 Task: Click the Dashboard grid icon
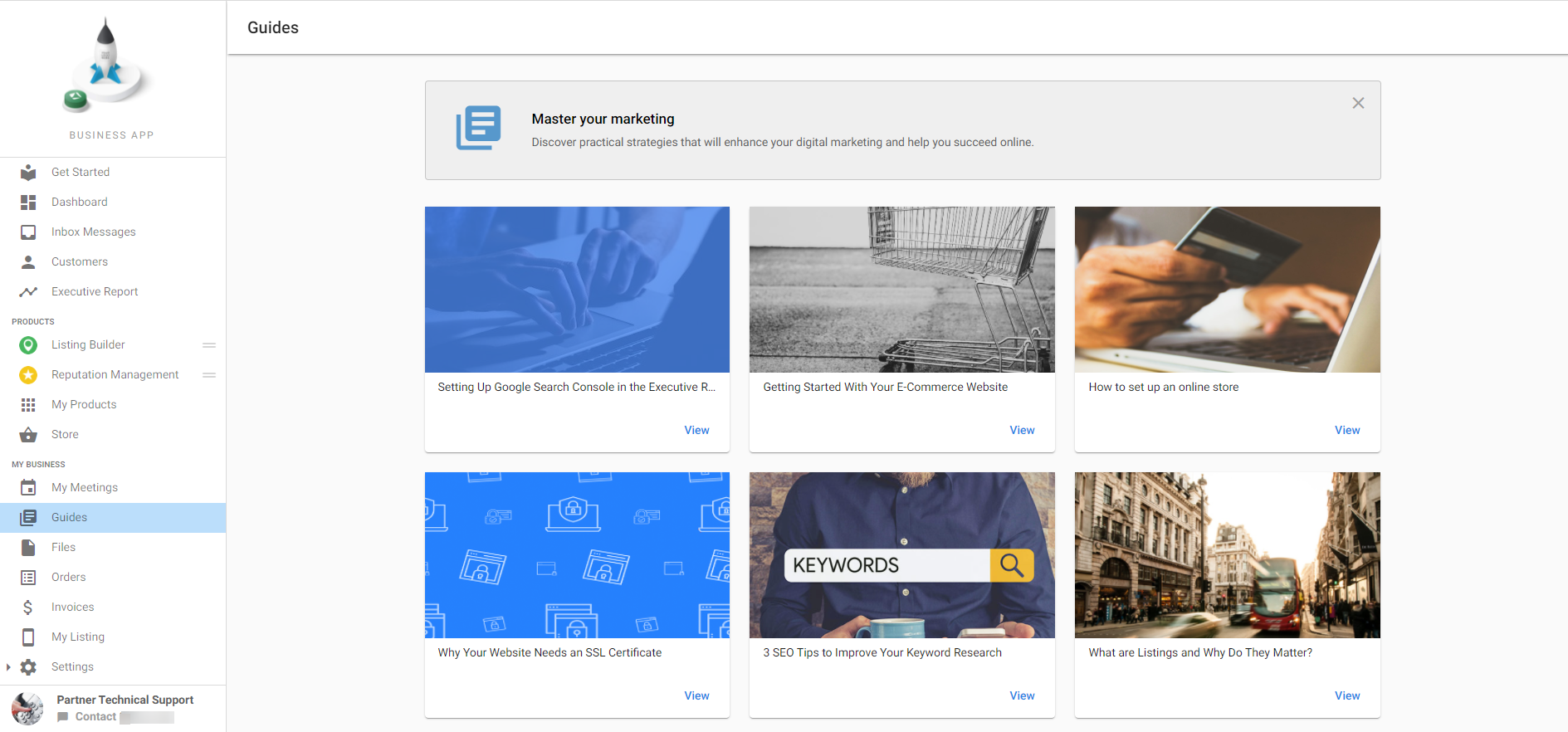pos(28,202)
